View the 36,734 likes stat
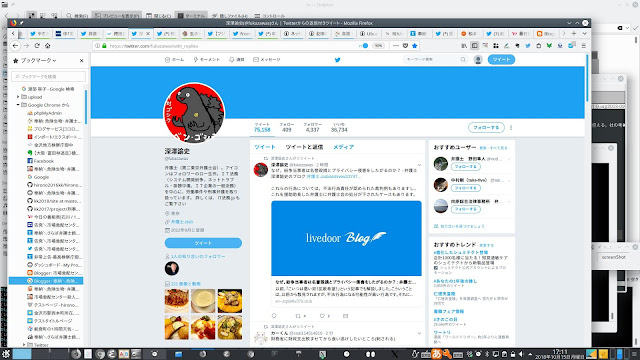 (339, 127)
